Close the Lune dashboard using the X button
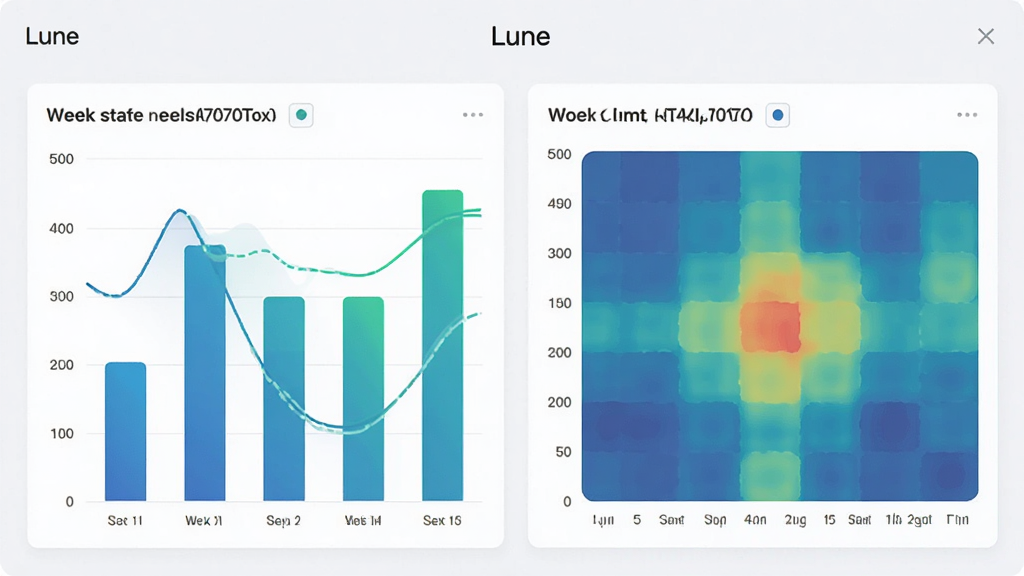 coord(985,37)
